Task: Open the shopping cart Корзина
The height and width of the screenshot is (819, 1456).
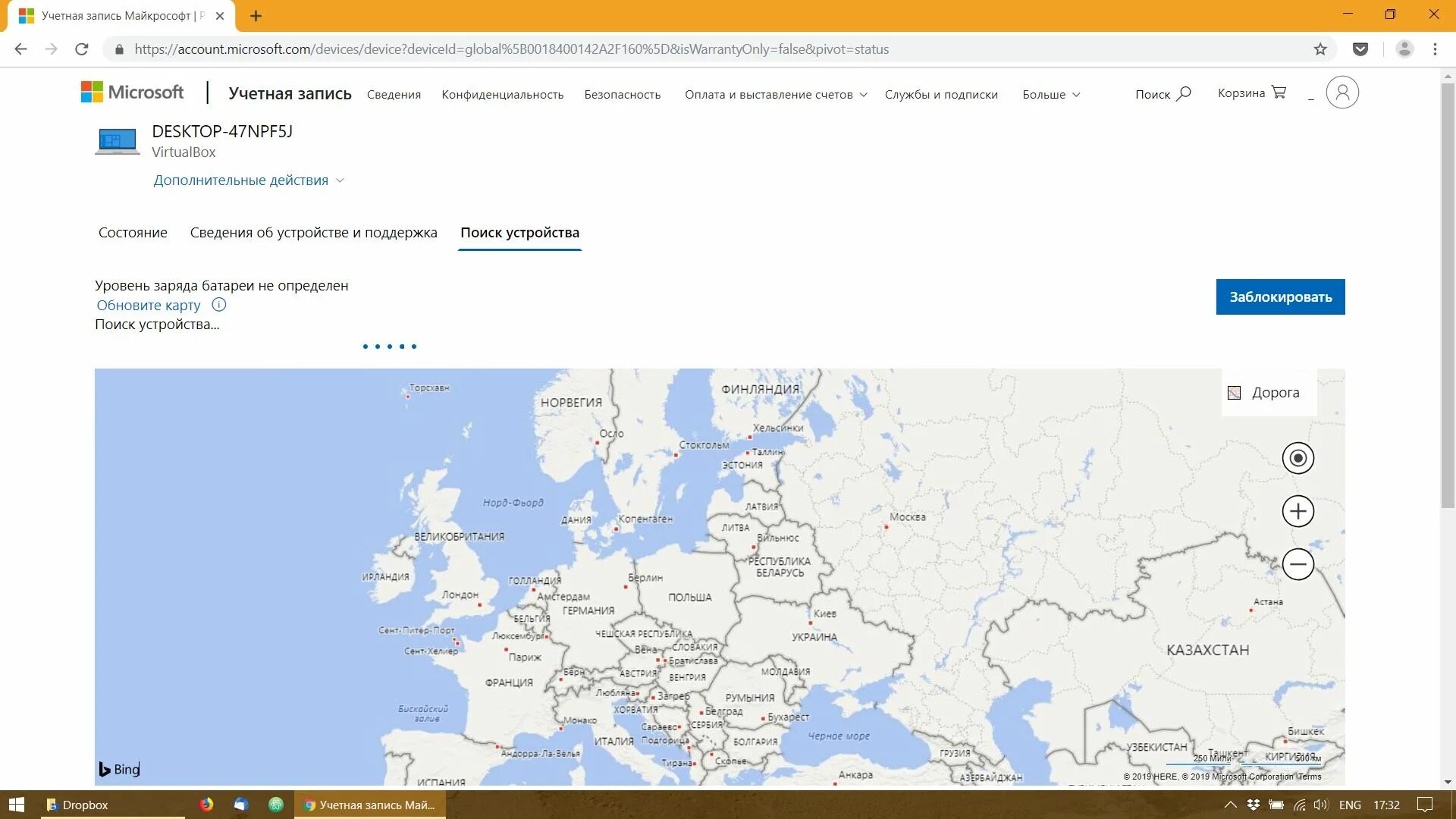Action: tap(1252, 93)
